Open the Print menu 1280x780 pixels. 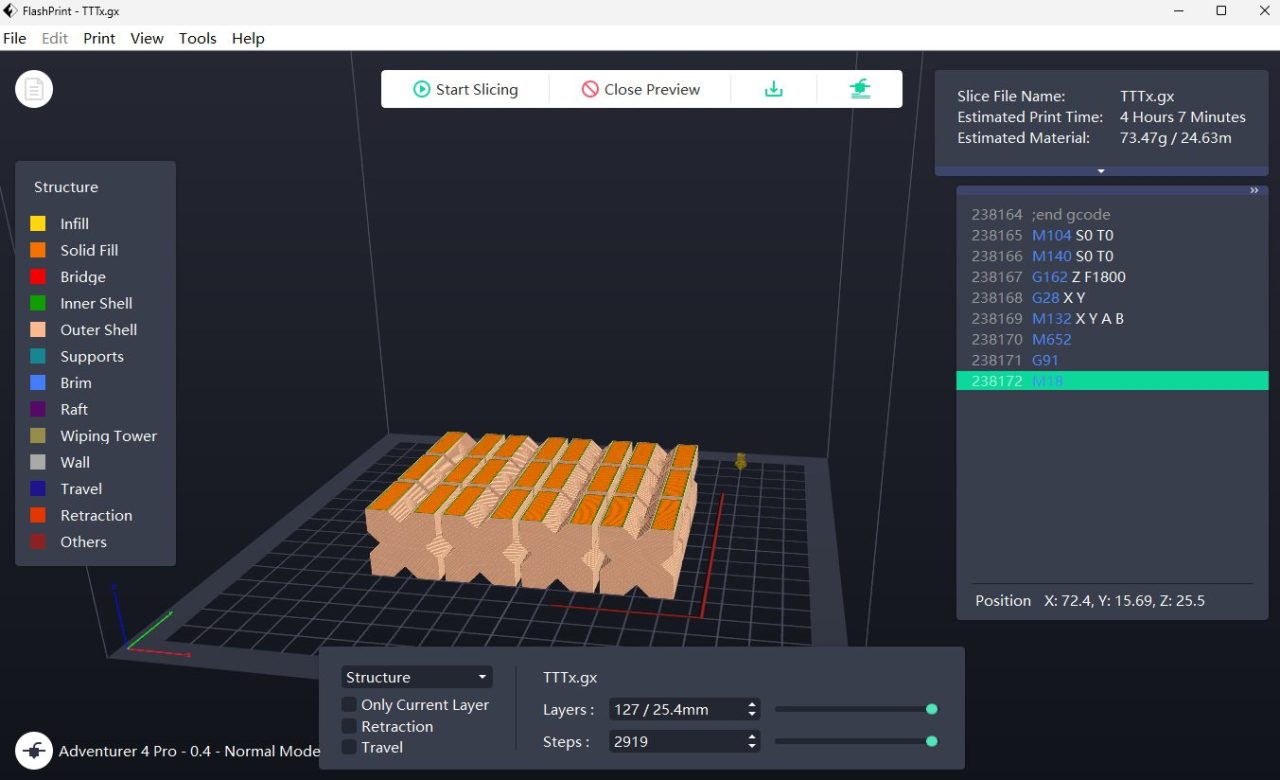coord(99,38)
